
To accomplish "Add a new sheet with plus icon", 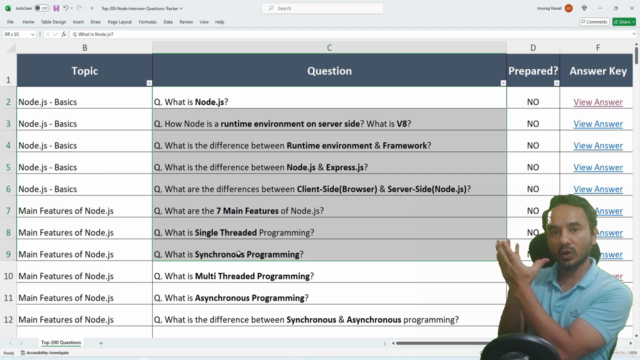I will pyautogui.click(x=101, y=343).
